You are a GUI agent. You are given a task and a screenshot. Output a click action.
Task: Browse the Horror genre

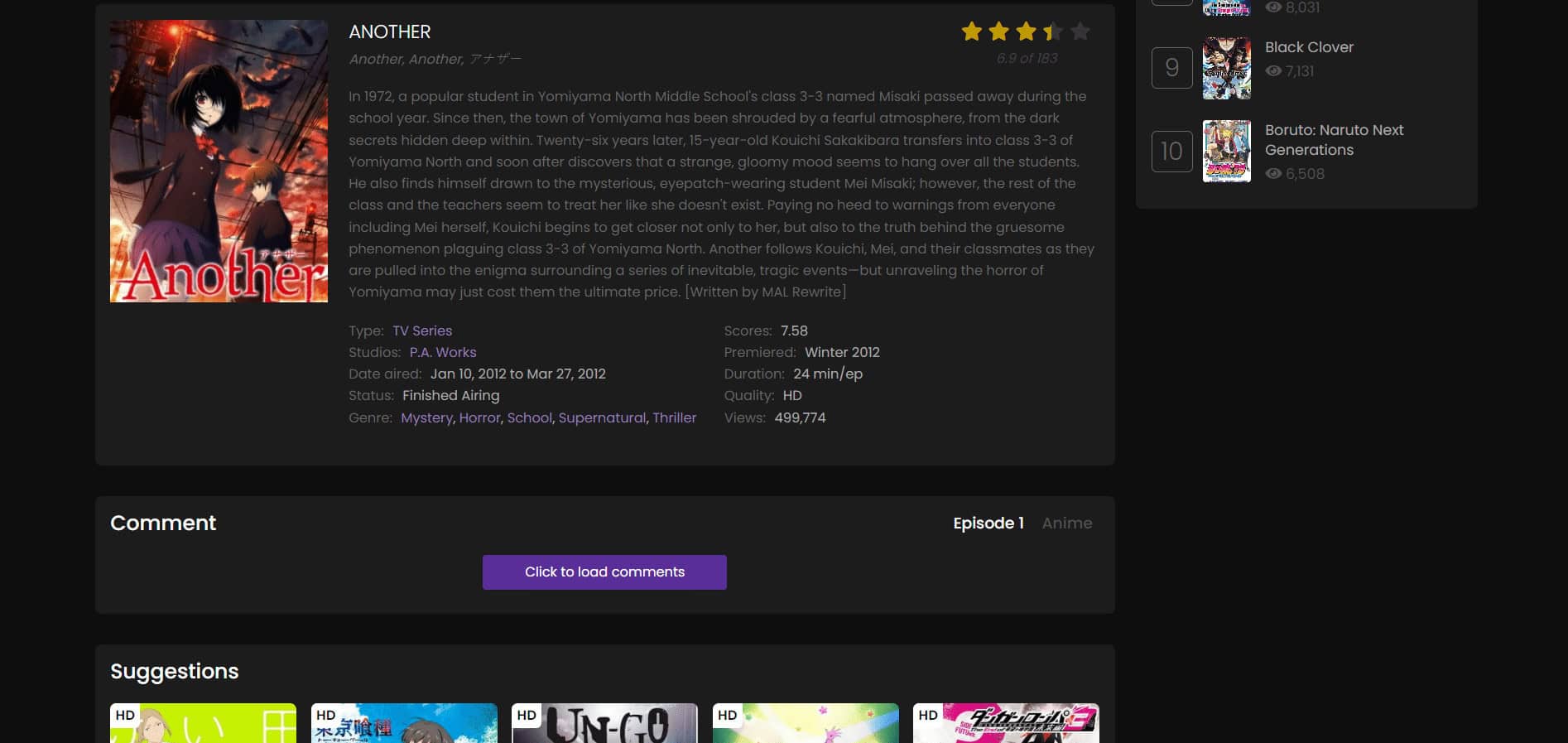click(x=479, y=417)
